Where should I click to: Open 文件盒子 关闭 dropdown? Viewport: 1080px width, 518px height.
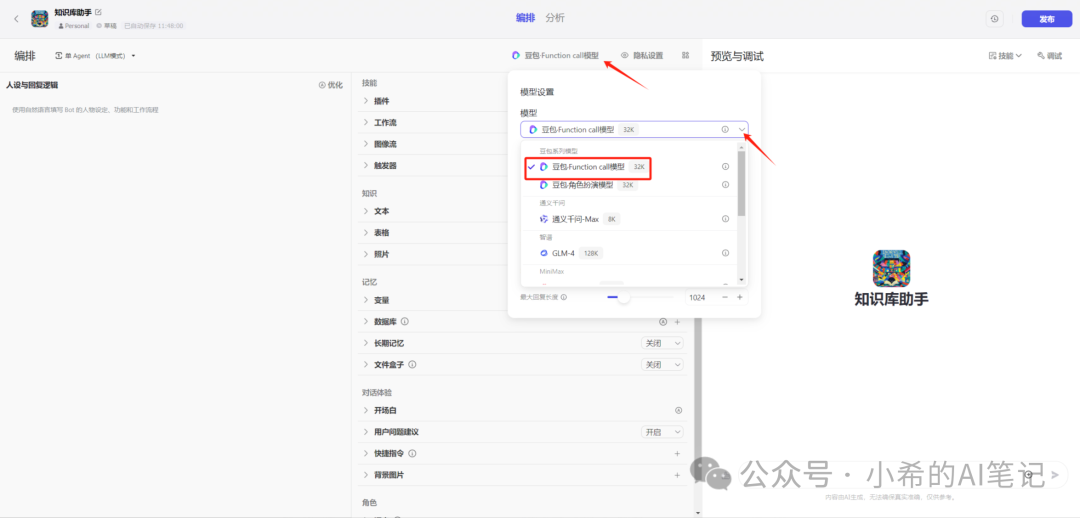point(663,364)
